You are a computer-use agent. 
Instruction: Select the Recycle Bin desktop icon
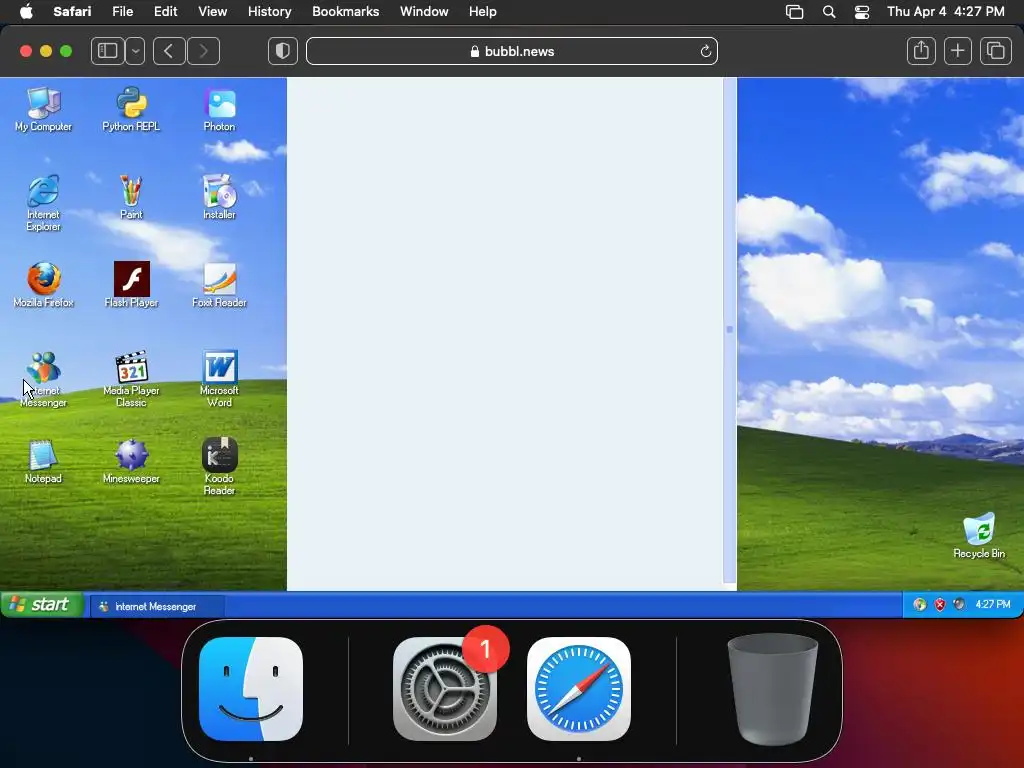(979, 536)
